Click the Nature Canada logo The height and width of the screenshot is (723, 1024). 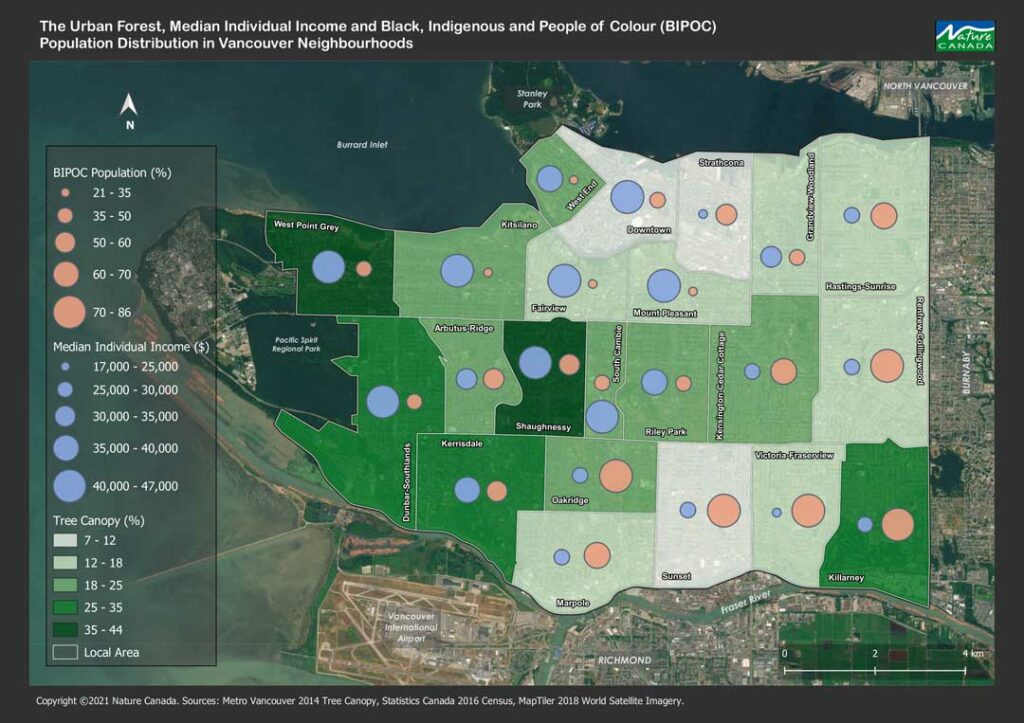(x=965, y=36)
